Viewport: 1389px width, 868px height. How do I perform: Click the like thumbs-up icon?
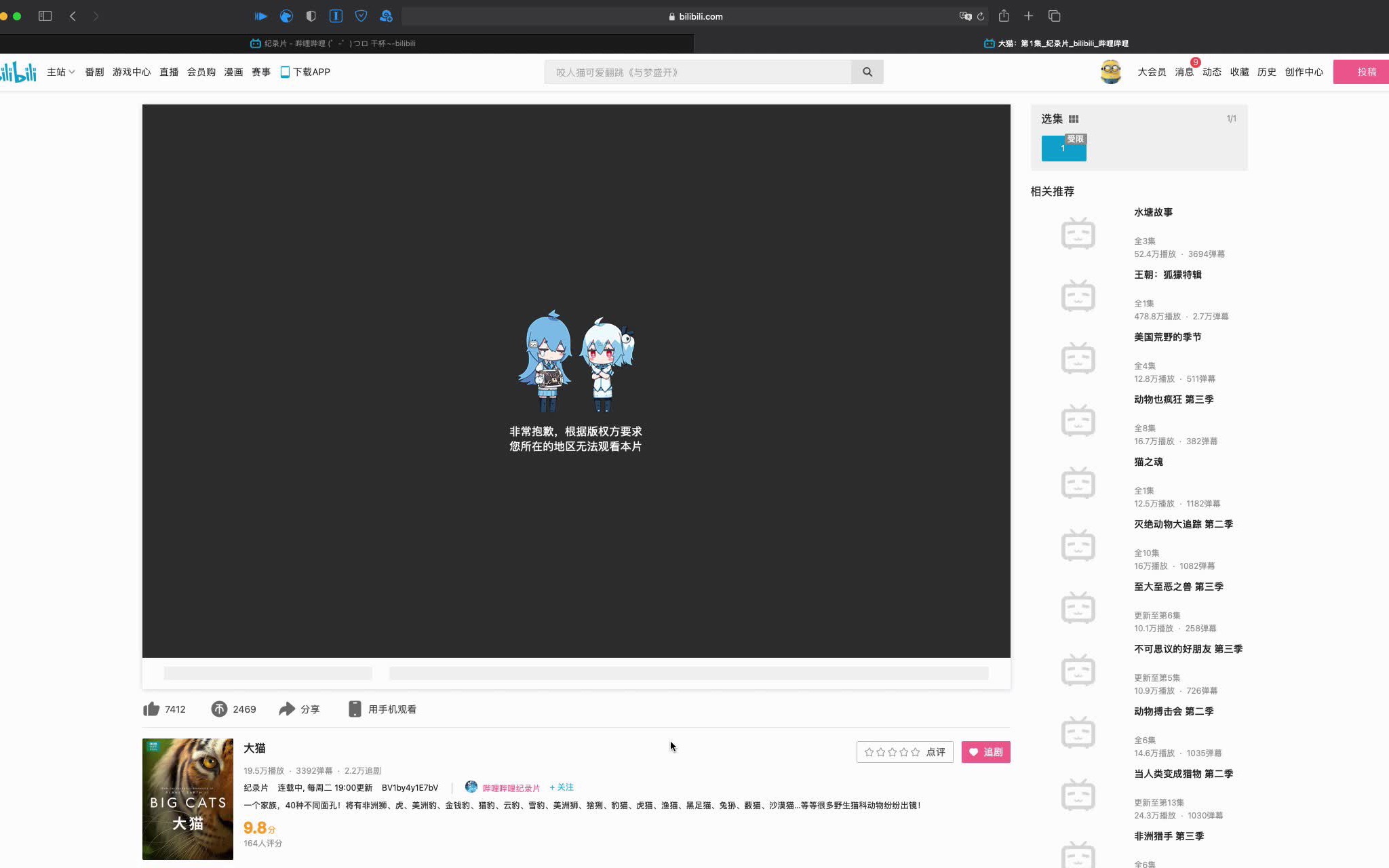click(151, 709)
